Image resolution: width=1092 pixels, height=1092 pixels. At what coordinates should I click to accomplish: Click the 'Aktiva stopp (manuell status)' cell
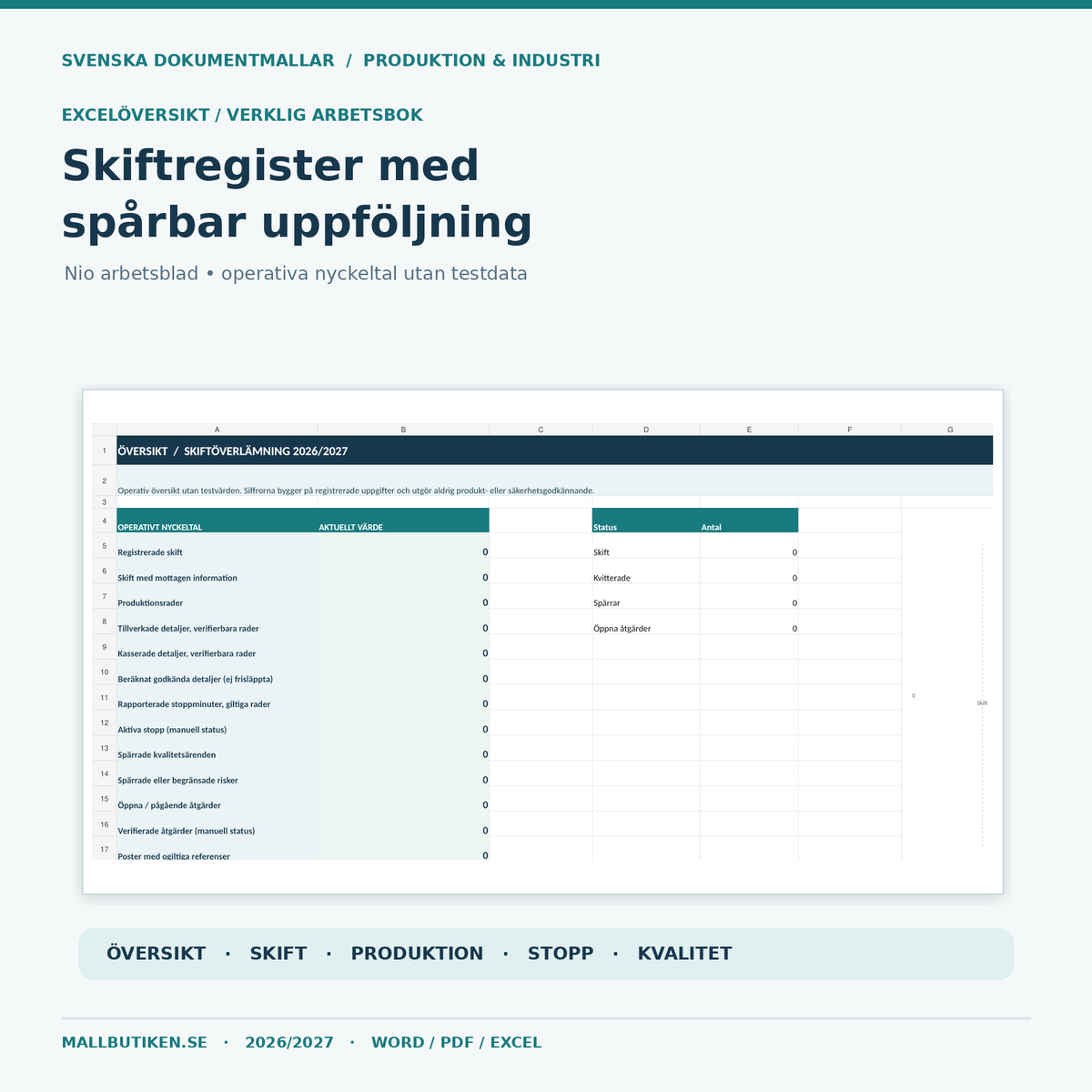[x=217, y=723]
